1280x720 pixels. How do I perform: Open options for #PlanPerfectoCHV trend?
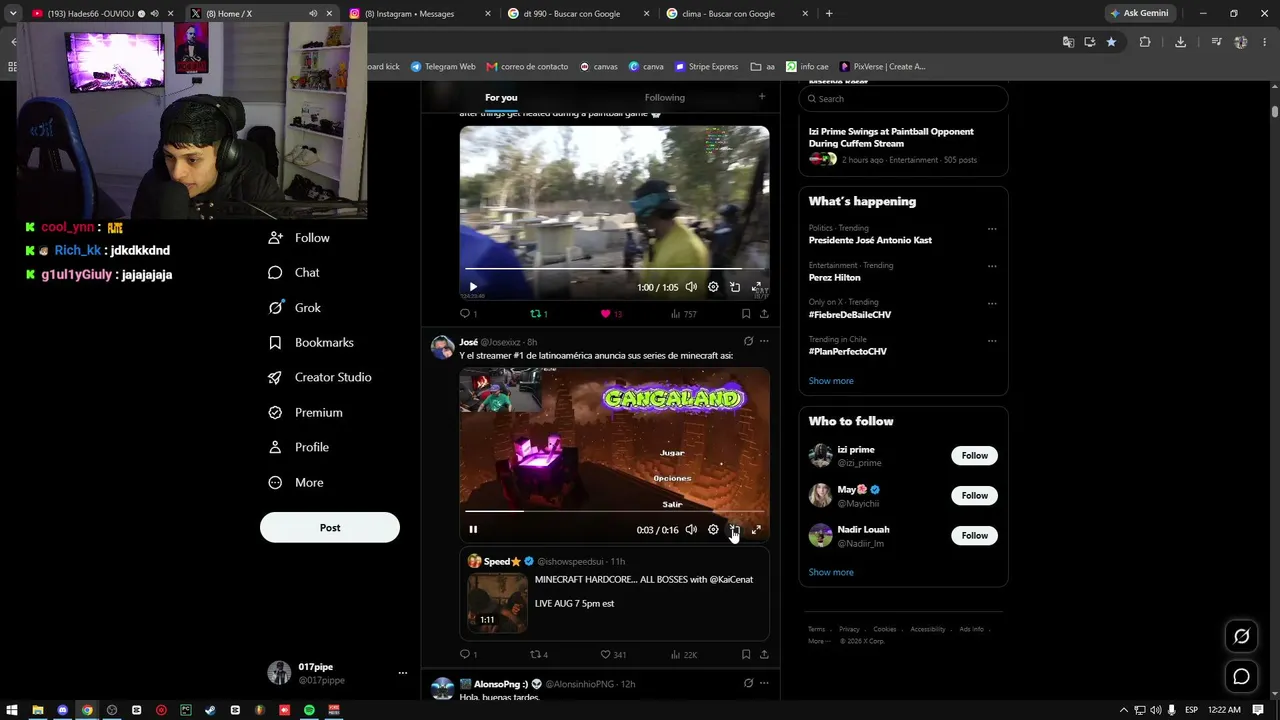pyautogui.click(x=992, y=340)
